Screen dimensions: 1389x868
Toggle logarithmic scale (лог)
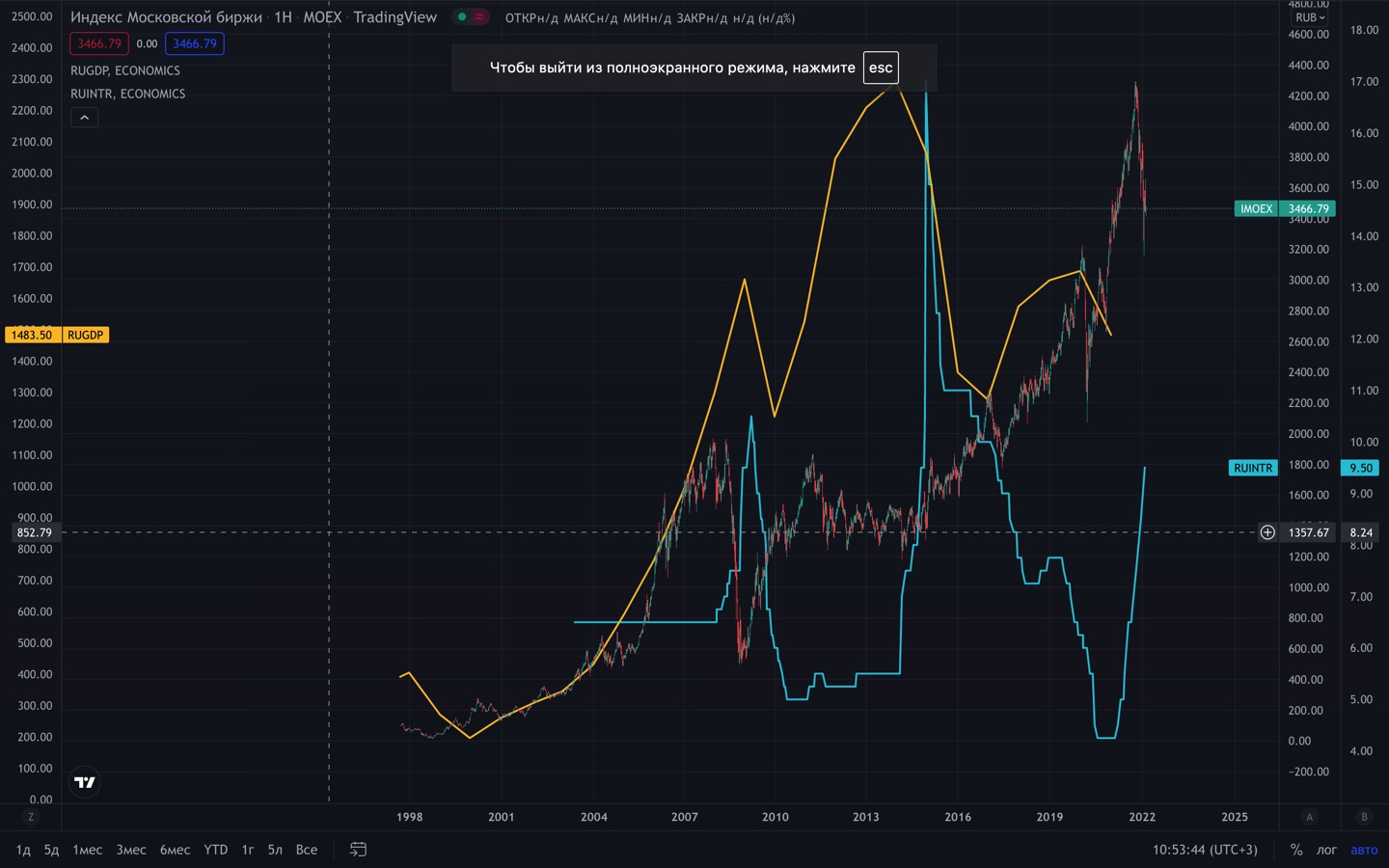pos(1327,850)
